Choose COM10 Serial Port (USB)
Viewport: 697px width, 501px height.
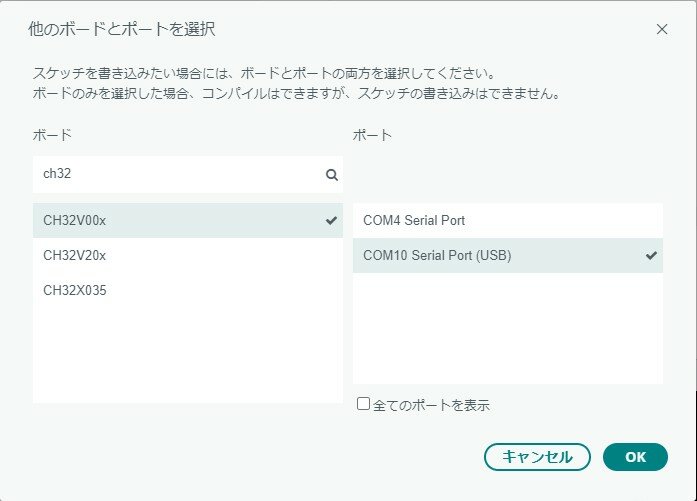(437, 255)
